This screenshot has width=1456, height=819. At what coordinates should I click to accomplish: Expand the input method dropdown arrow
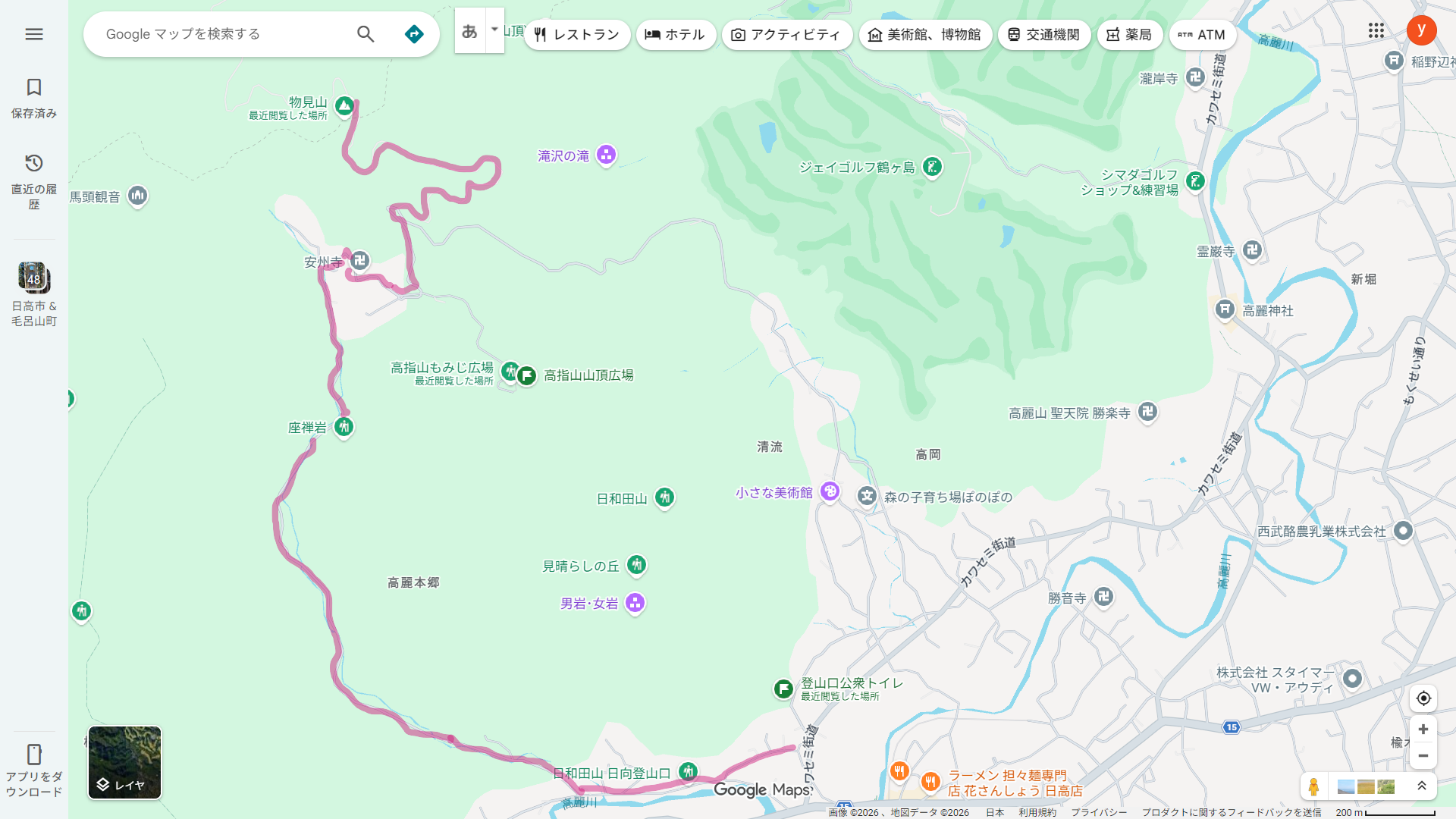(x=494, y=30)
